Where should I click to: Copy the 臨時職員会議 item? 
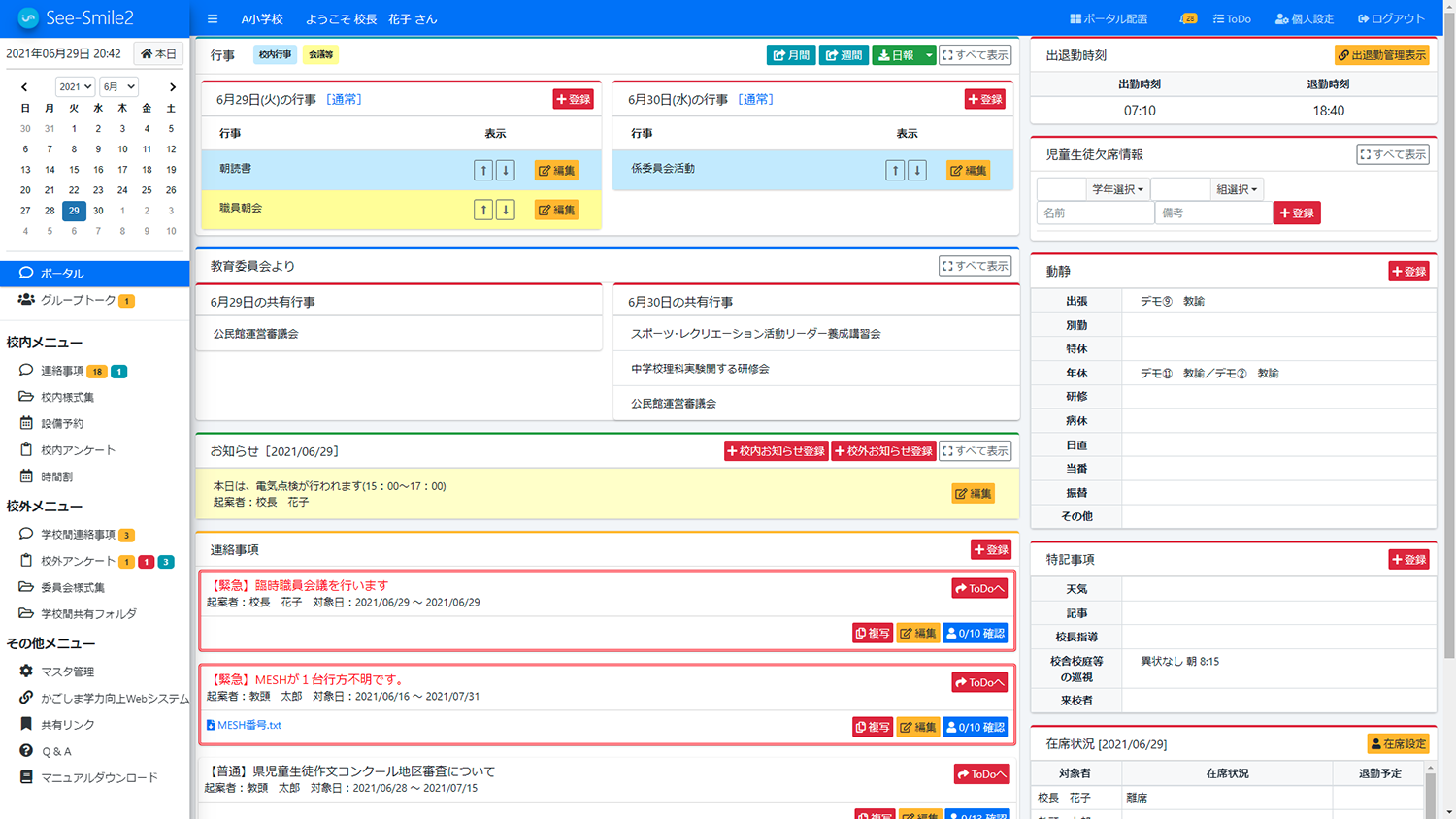873,633
